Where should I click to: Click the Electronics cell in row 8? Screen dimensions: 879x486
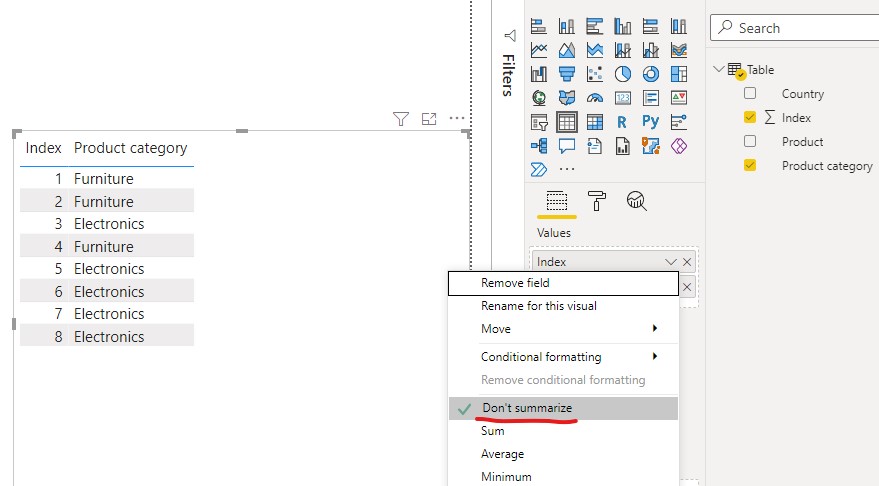point(109,336)
